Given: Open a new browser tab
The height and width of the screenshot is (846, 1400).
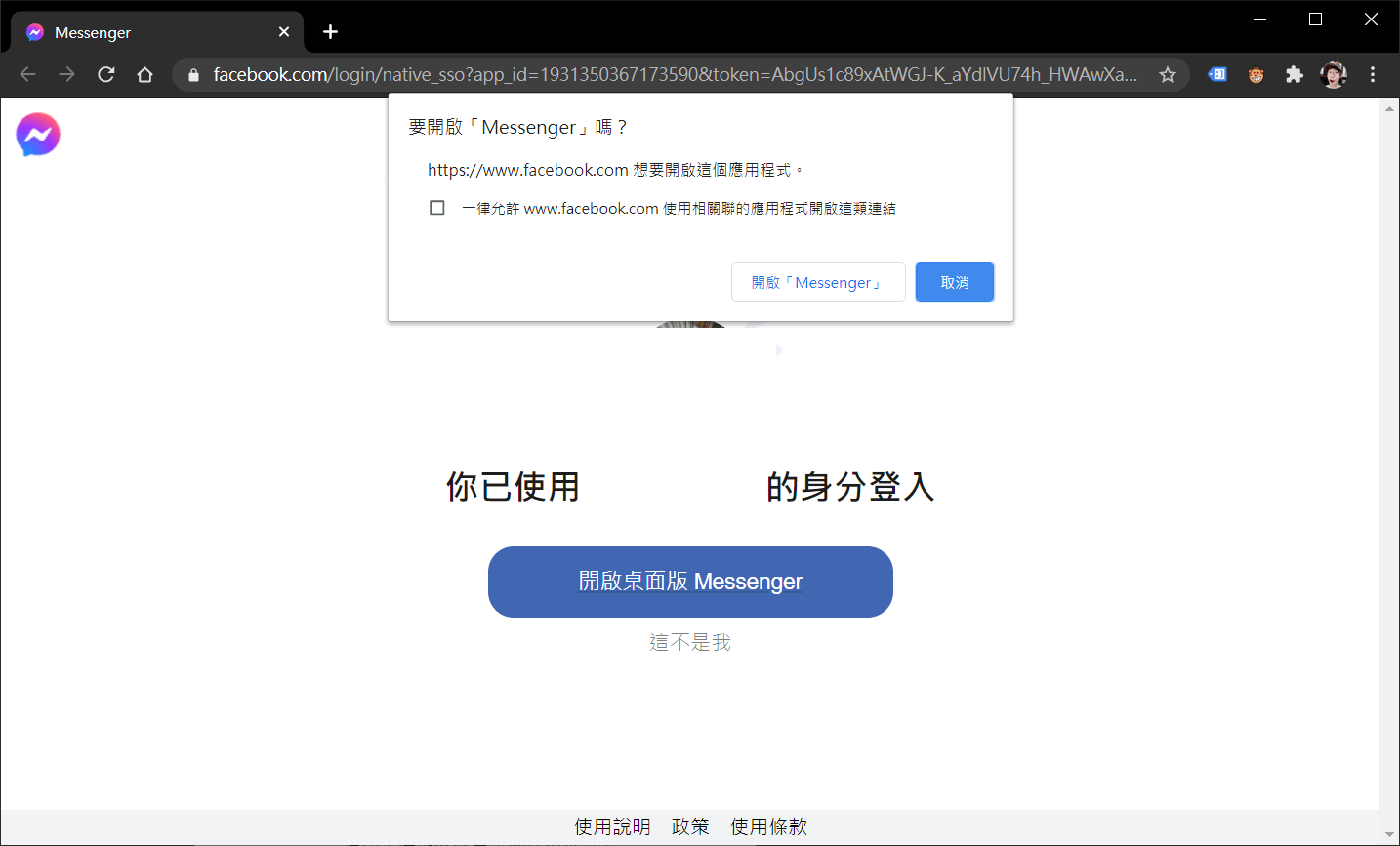Looking at the screenshot, I should pyautogui.click(x=330, y=32).
